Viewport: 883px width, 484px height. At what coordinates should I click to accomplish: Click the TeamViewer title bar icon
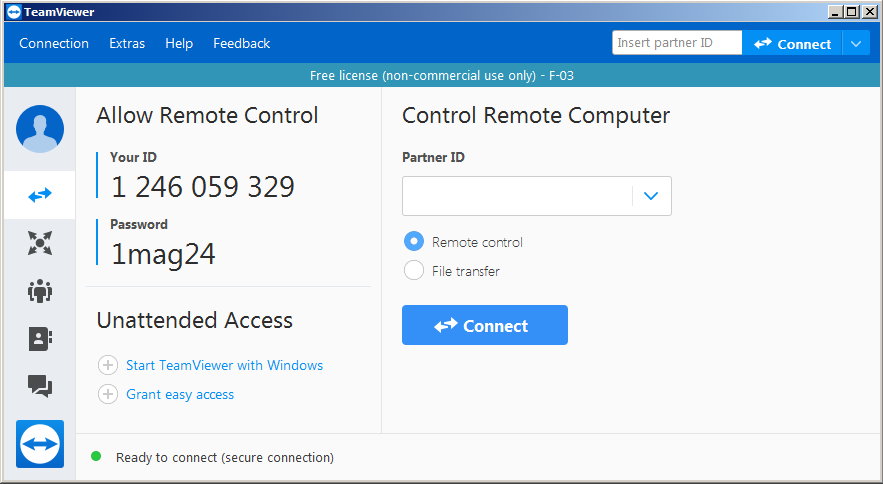point(14,12)
